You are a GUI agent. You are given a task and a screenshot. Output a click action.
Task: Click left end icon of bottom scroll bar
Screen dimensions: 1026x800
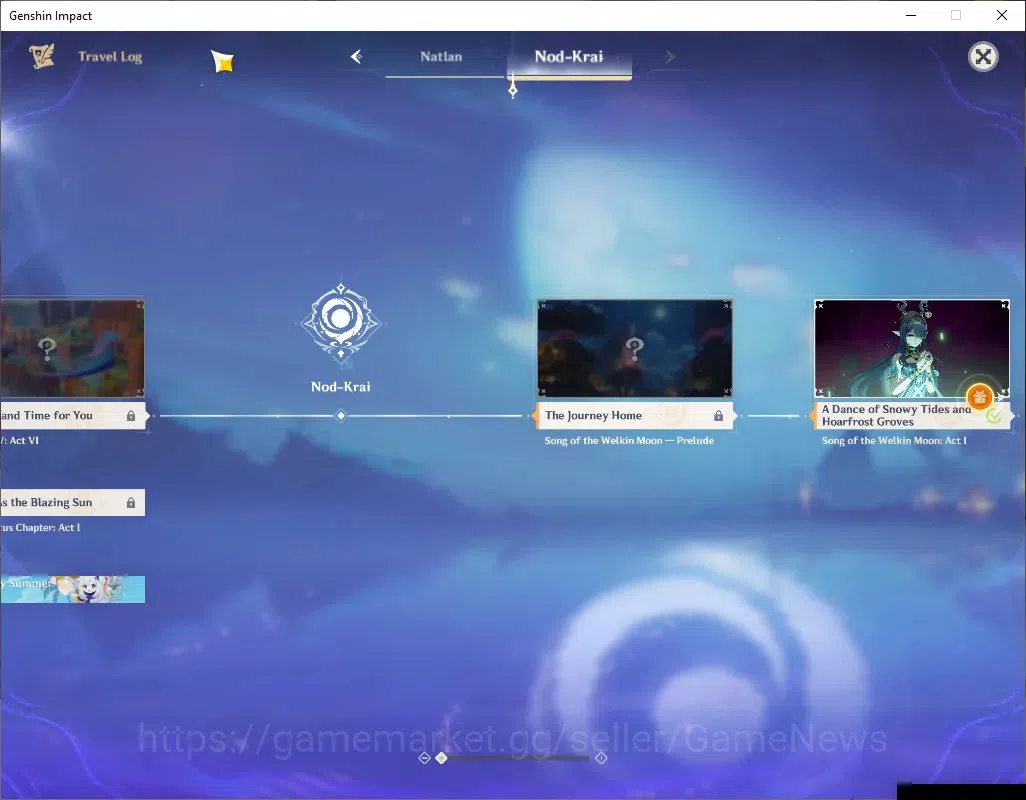click(424, 758)
